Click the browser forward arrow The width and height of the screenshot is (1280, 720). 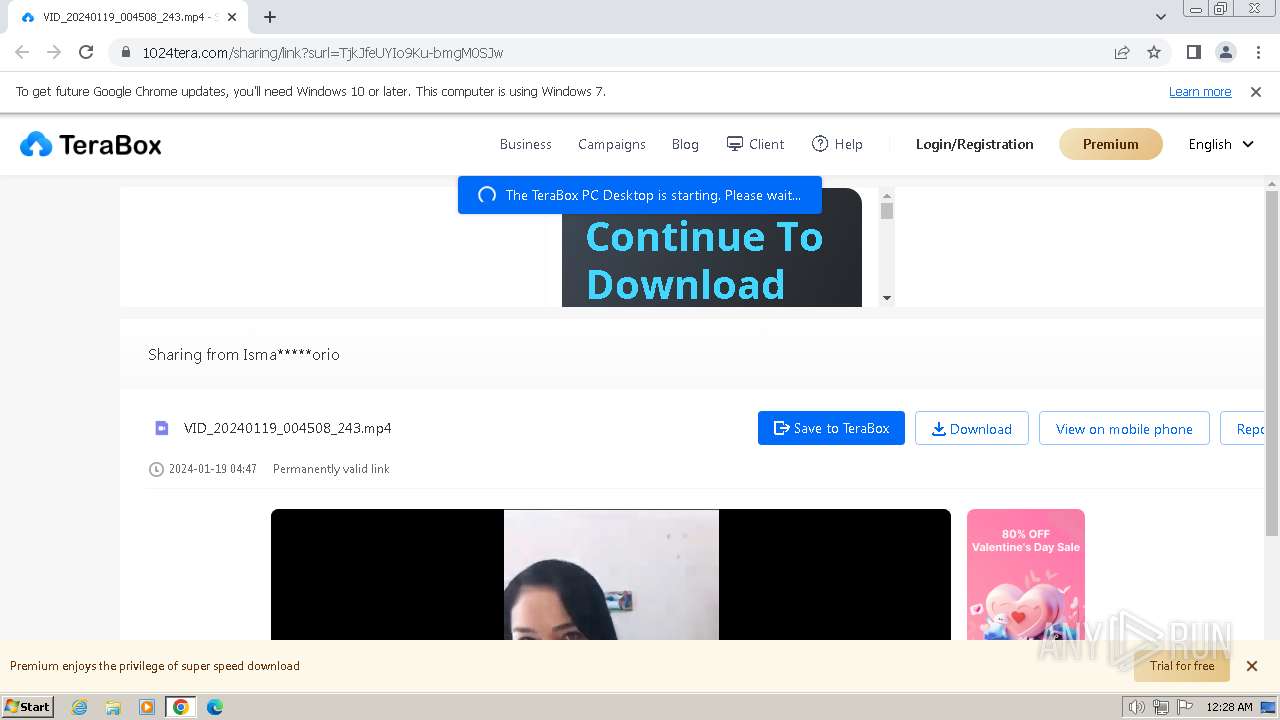54,53
